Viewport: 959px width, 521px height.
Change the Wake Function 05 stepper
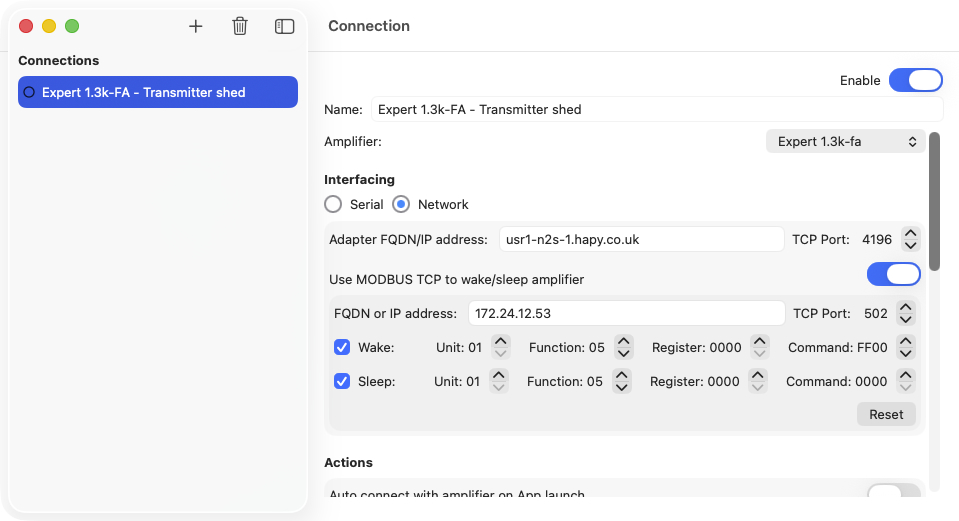pyautogui.click(x=624, y=347)
